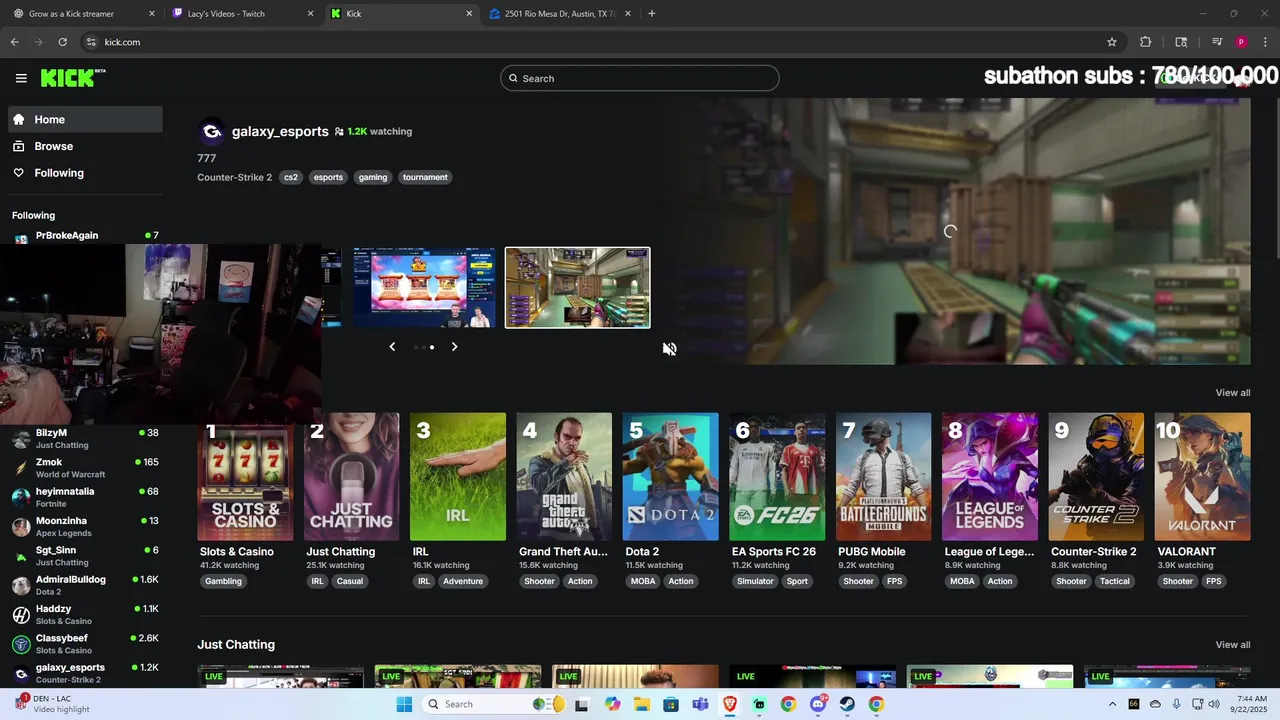The width and height of the screenshot is (1280, 720).
Task: Go to Home in sidebar
Action: tap(86, 119)
